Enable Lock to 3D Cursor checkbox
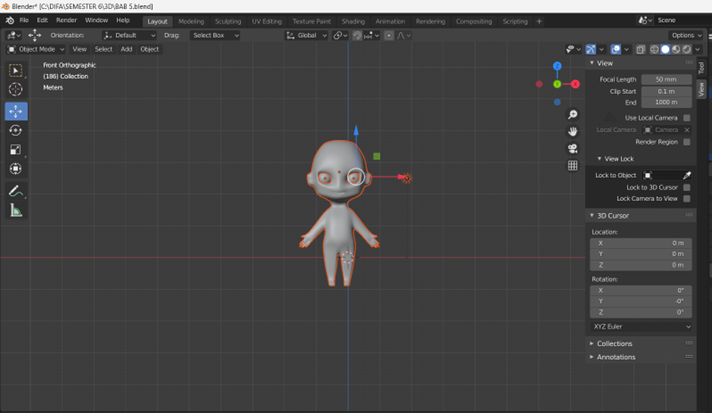Image resolution: width=712 pixels, height=413 pixels. [x=687, y=187]
